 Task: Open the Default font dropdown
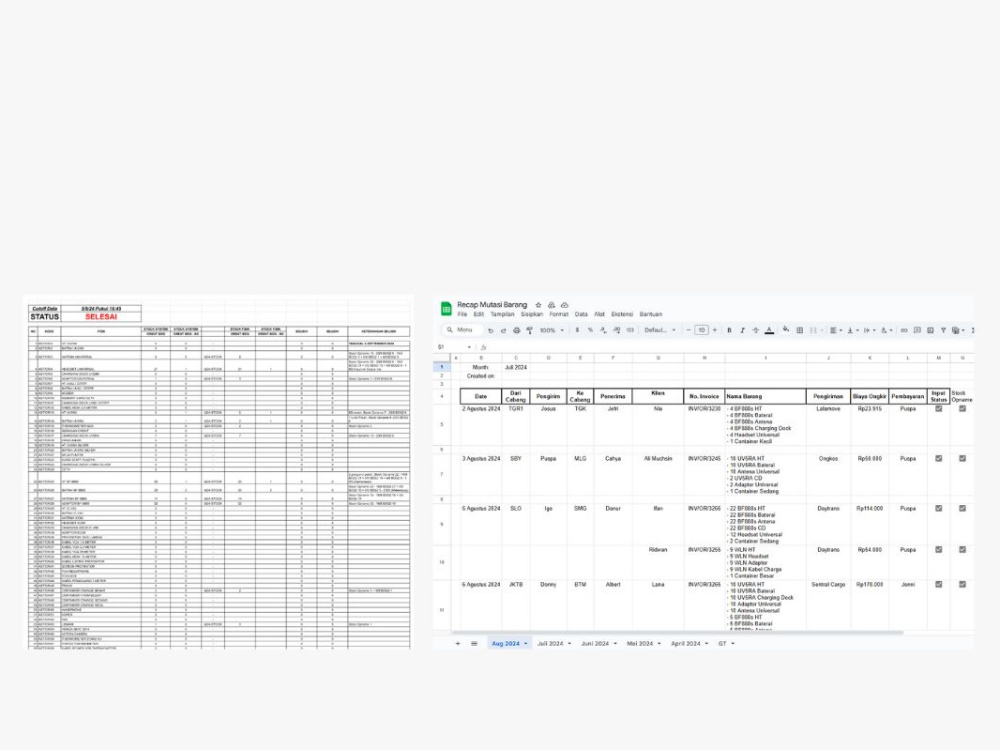coord(659,330)
